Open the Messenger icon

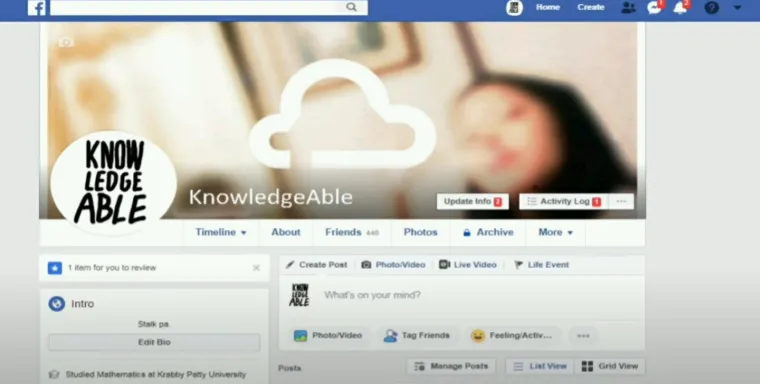click(654, 7)
